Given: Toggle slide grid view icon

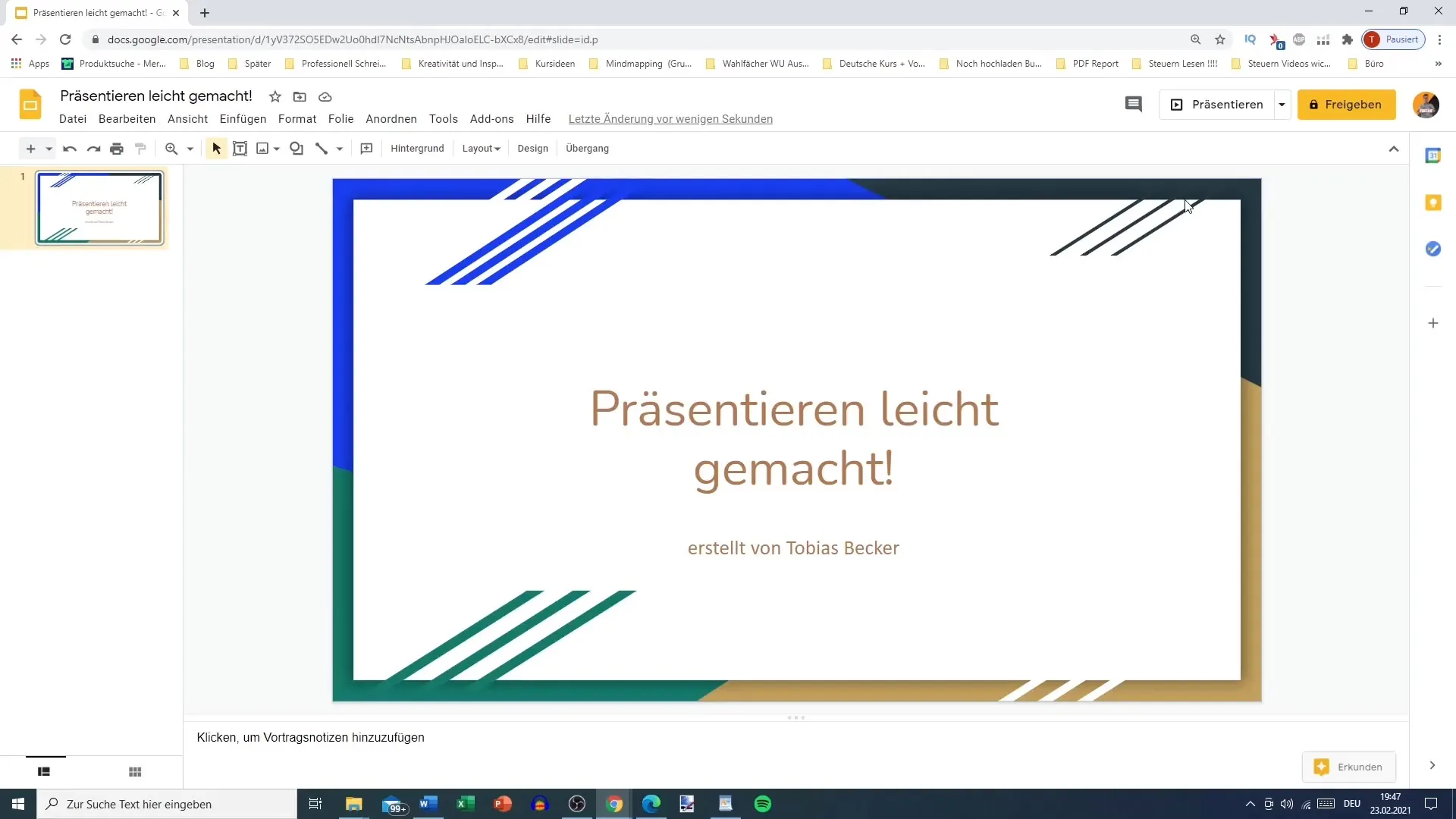Looking at the screenshot, I should point(135,771).
